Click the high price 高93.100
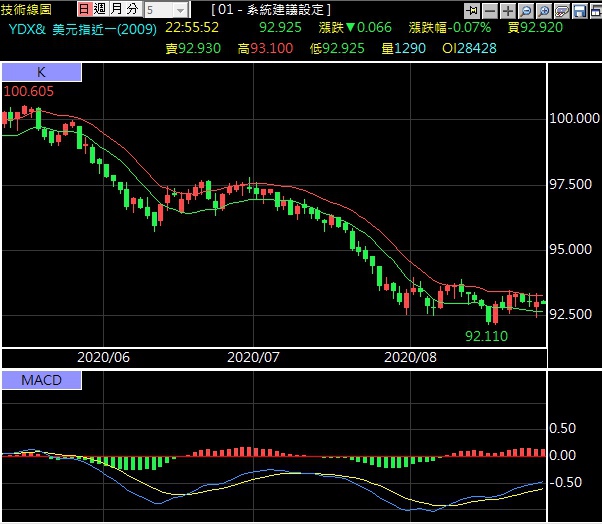The height and width of the screenshot is (524, 602). click(265, 48)
